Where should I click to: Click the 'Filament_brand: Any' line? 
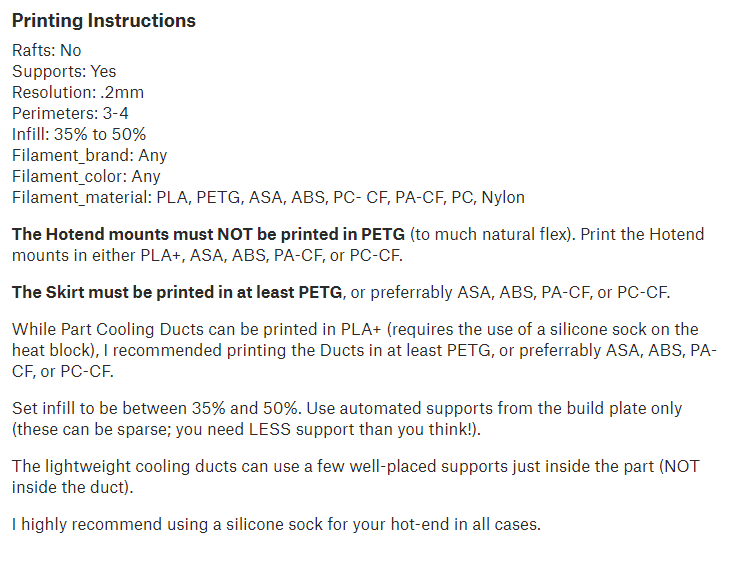pos(89,155)
